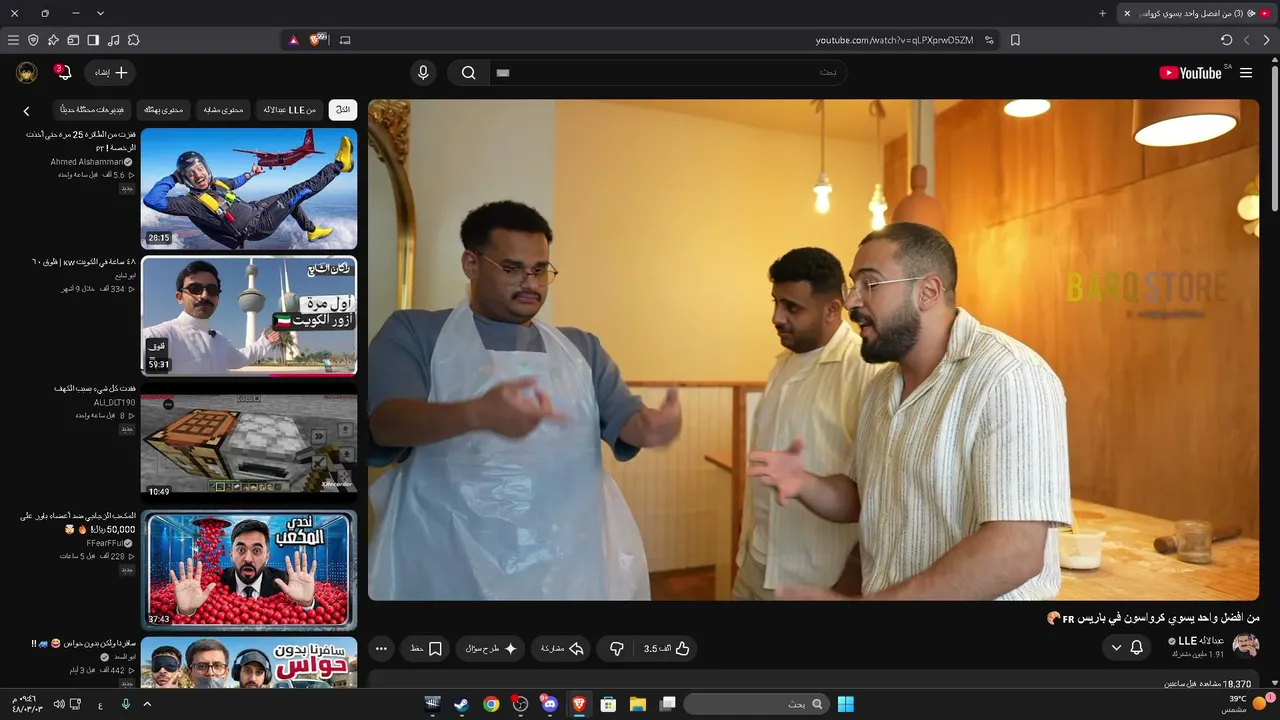The height and width of the screenshot is (720, 1280).
Task: Open more actions three-dot menu
Action: tap(381, 649)
